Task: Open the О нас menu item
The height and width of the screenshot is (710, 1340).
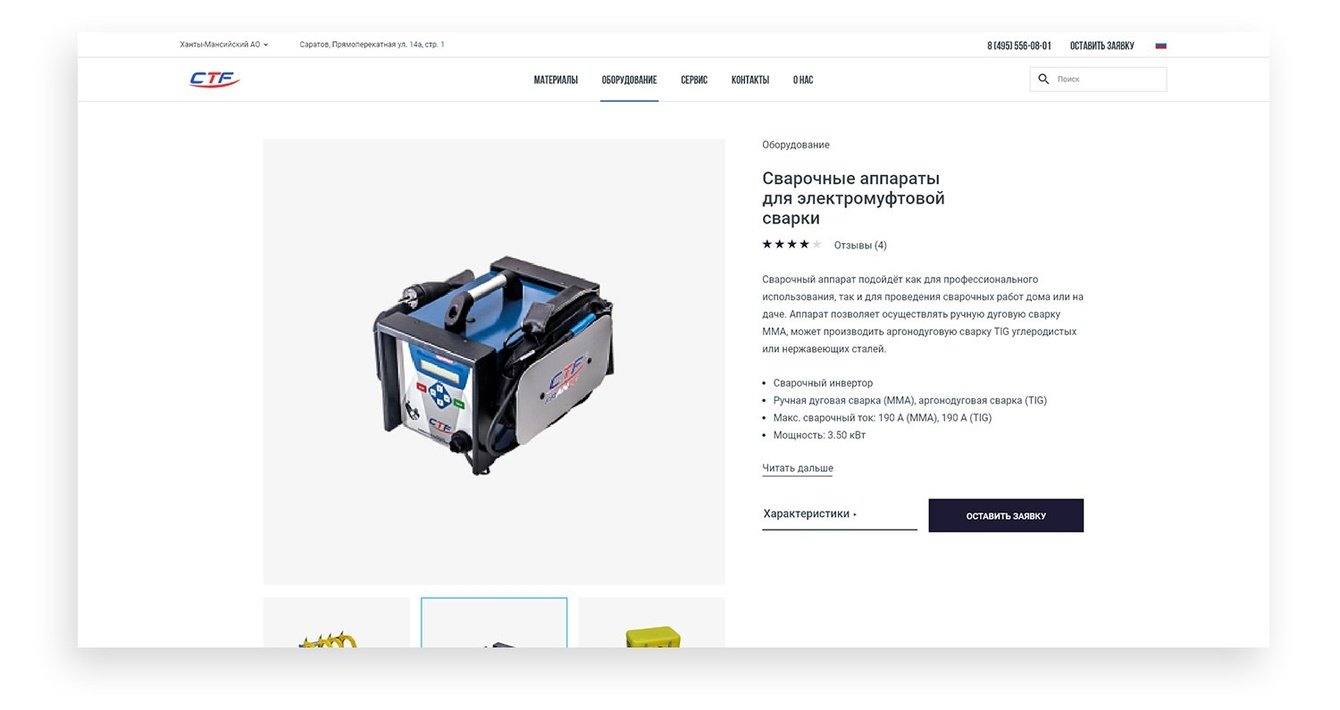Action: (x=803, y=80)
